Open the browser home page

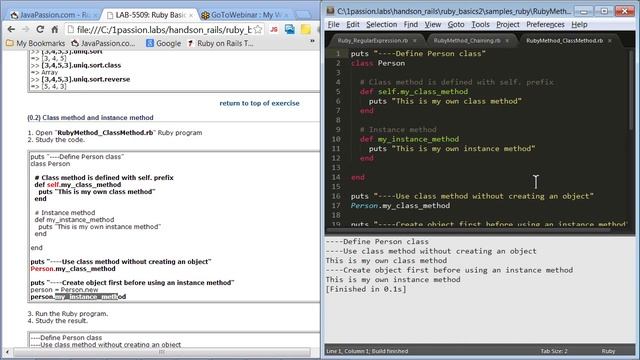click(55, 29)
